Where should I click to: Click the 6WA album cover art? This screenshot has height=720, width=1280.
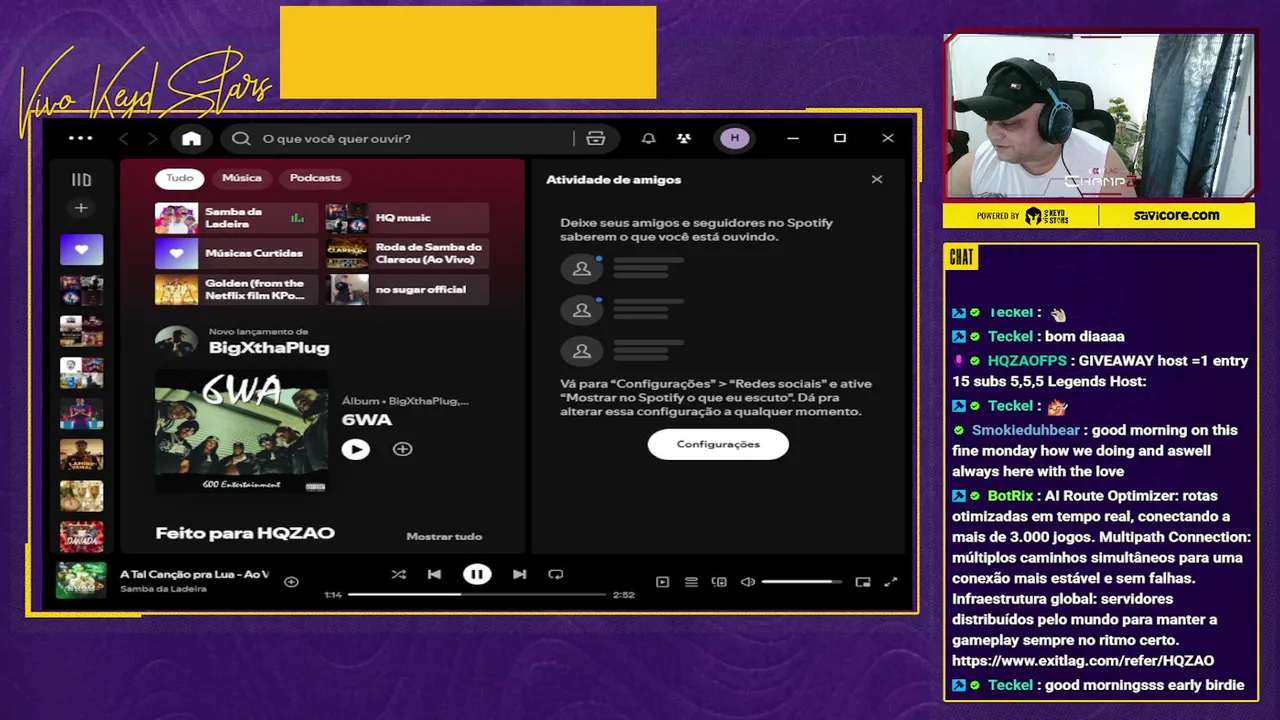click(x=241, y=431)
